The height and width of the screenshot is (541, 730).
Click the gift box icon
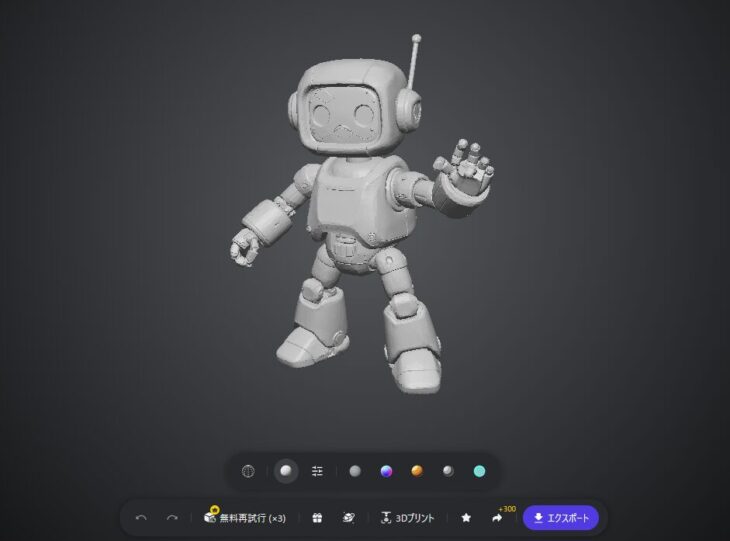(317, 518)
